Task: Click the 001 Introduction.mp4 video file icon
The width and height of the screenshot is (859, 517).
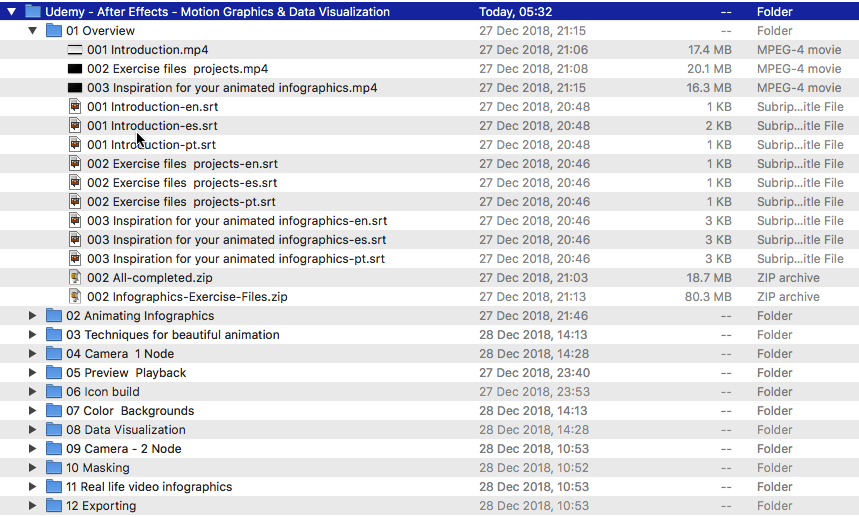Action: pos(75,50)
